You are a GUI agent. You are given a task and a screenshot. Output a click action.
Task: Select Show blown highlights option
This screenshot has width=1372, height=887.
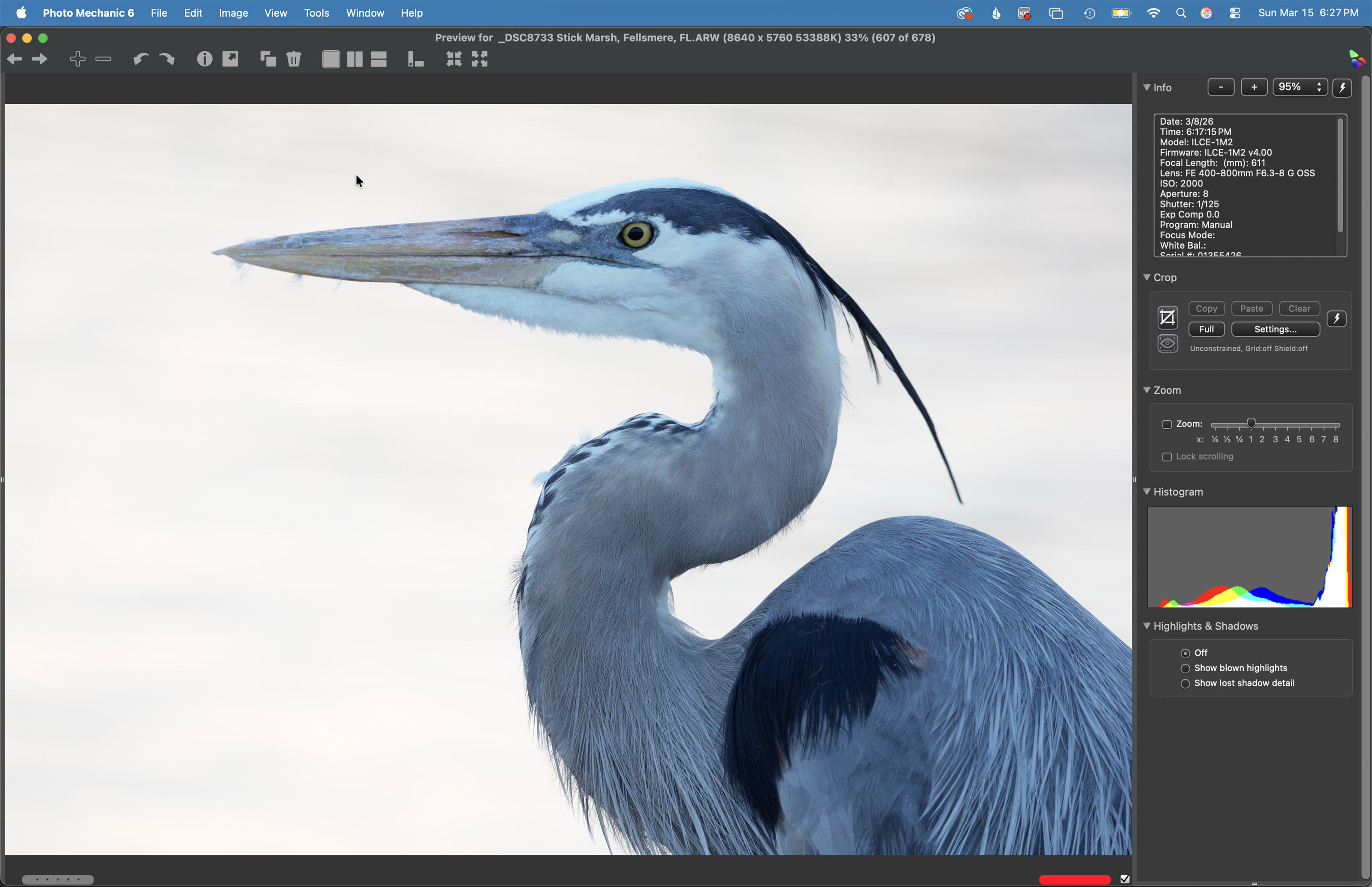tap(1185, 669)
